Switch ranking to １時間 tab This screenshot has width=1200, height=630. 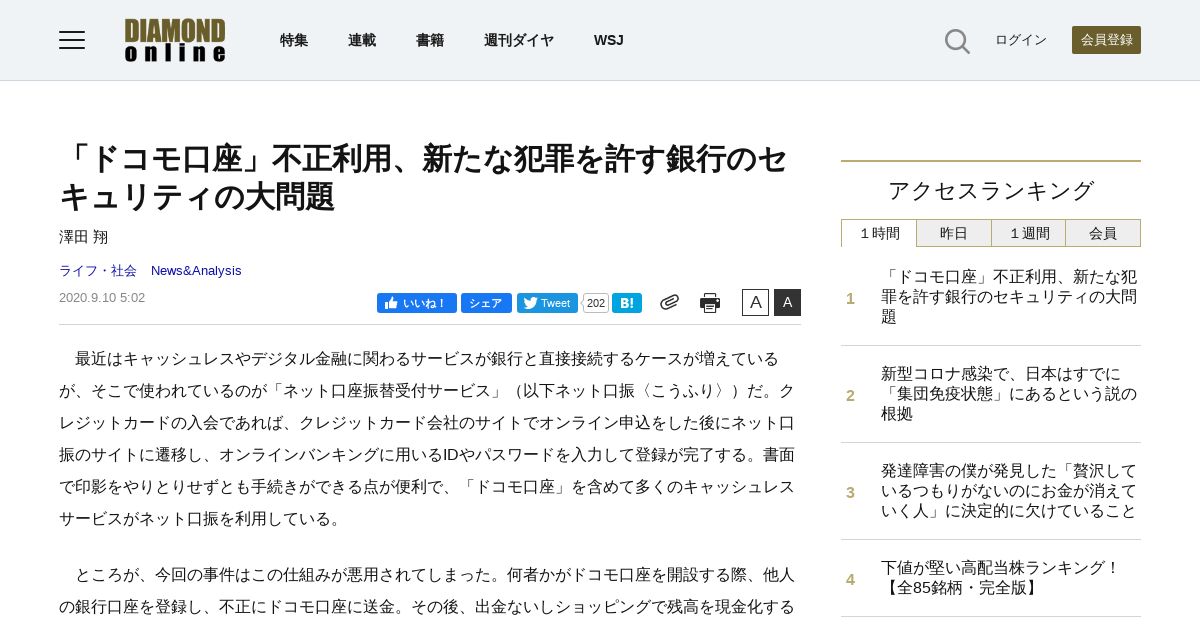click(879, 233)
